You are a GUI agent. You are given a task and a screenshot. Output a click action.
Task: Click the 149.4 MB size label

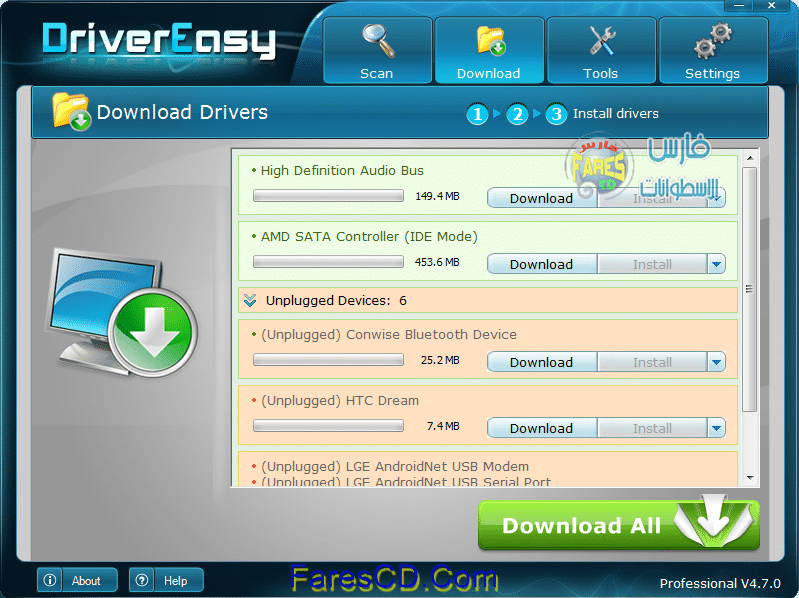(x=437, y=196)
